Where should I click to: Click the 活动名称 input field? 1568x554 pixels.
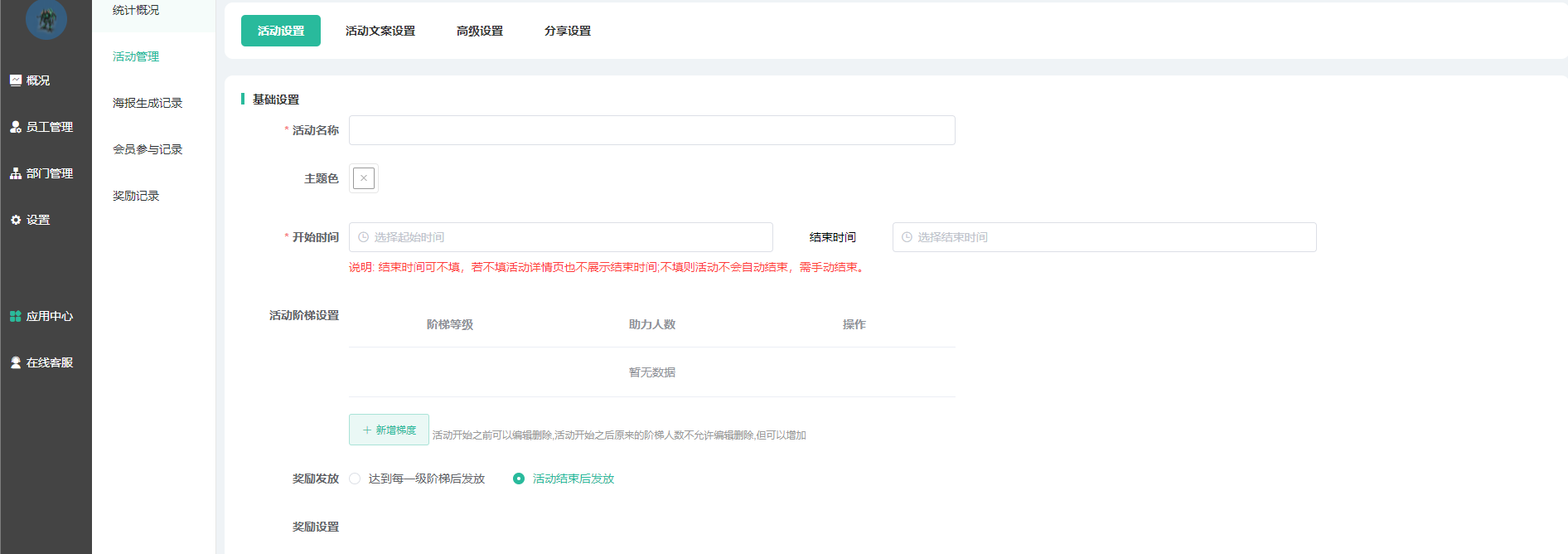click(651, 130)
